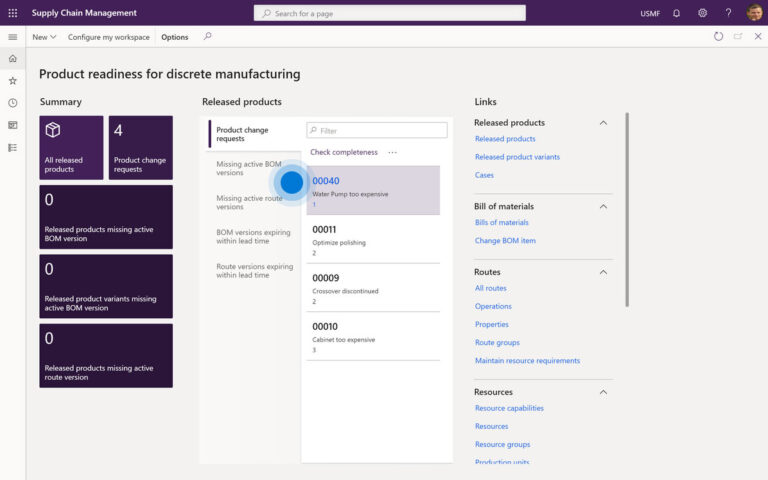The image size is (768, 480).
Task: Open the user profile avatar
Action: 755,13
